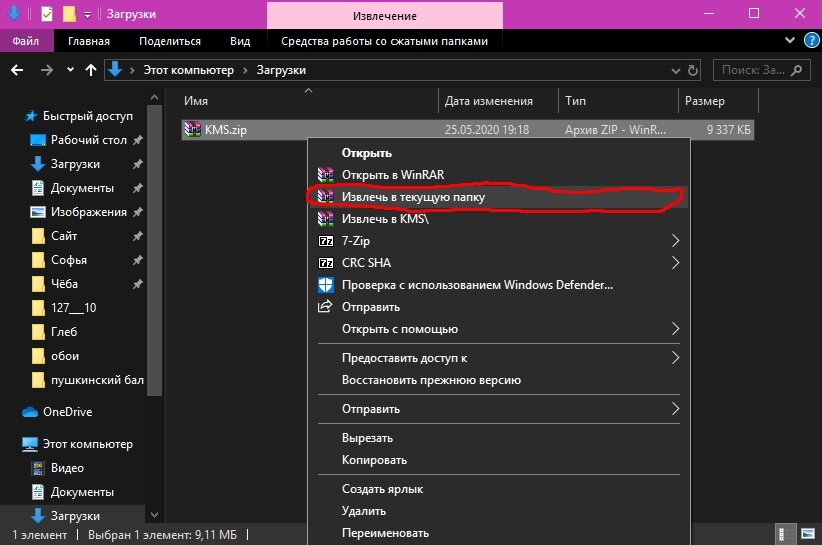Viewport: 822px width, 545px height.
Task: Open Видео under Этот компьютер
Action: [x=58, y=468]
